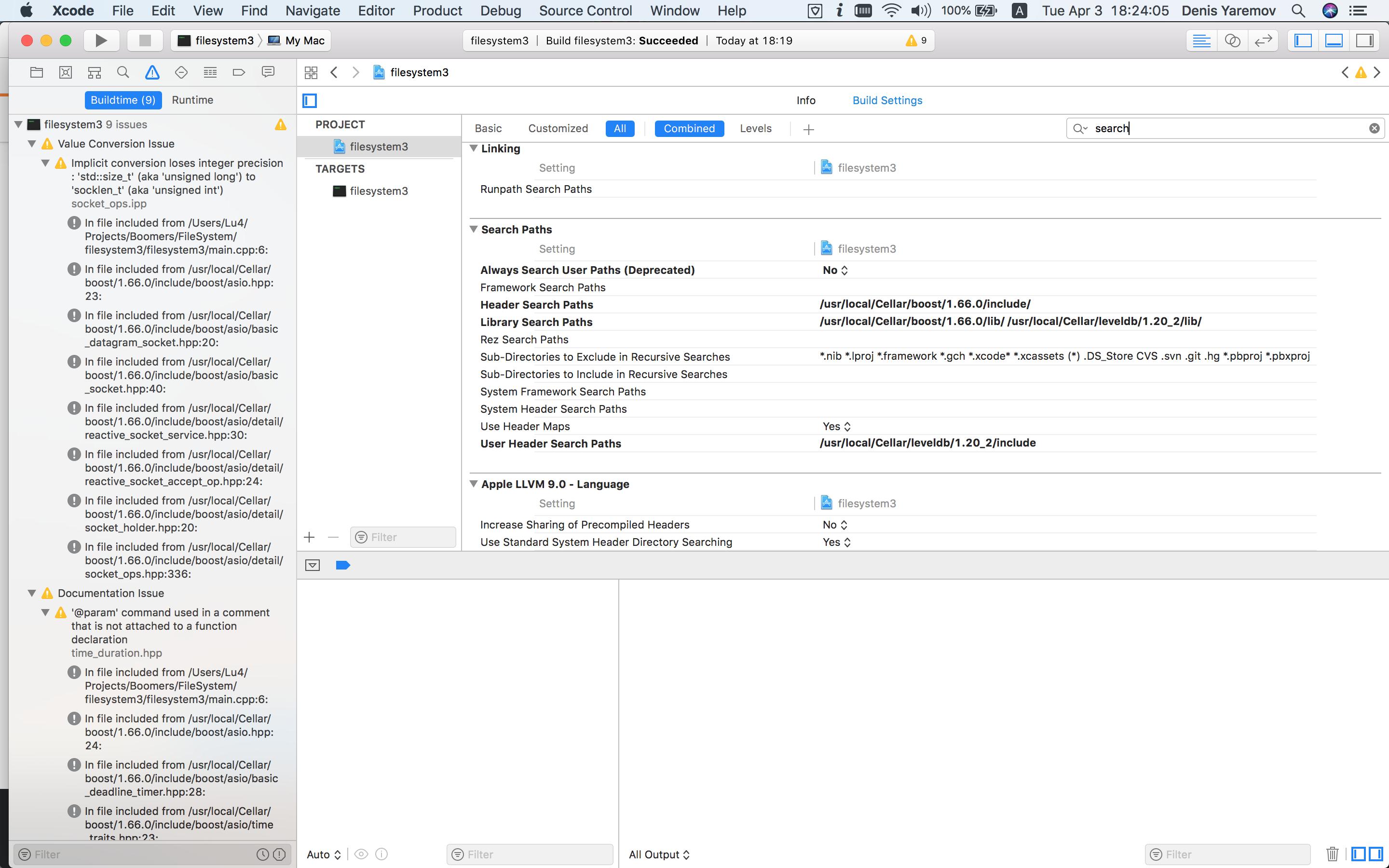Clear the build settings search field
This screenshot has width=1389, height=868.
point(1374,129)
